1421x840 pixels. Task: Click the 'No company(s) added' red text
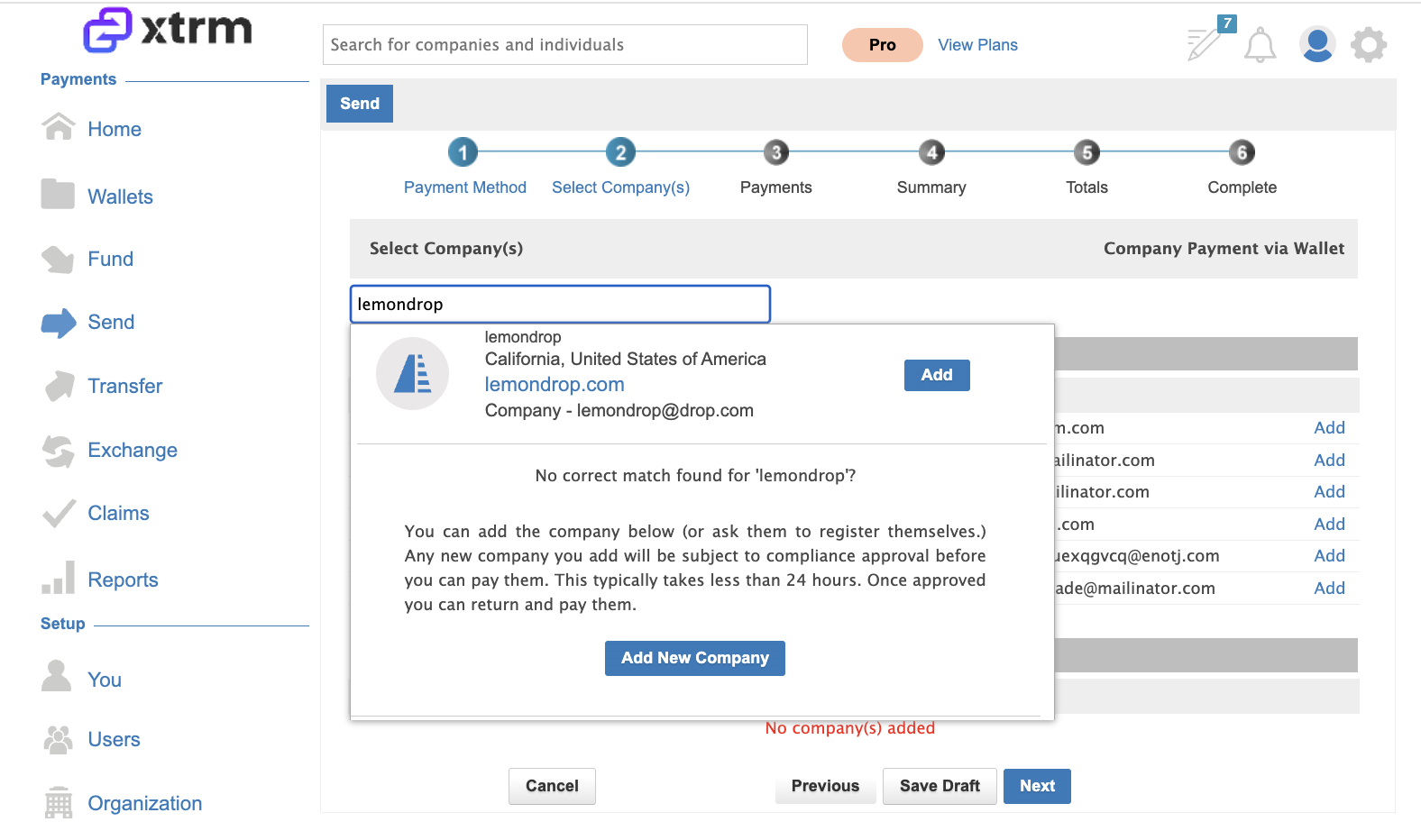(x=850, y=728)
